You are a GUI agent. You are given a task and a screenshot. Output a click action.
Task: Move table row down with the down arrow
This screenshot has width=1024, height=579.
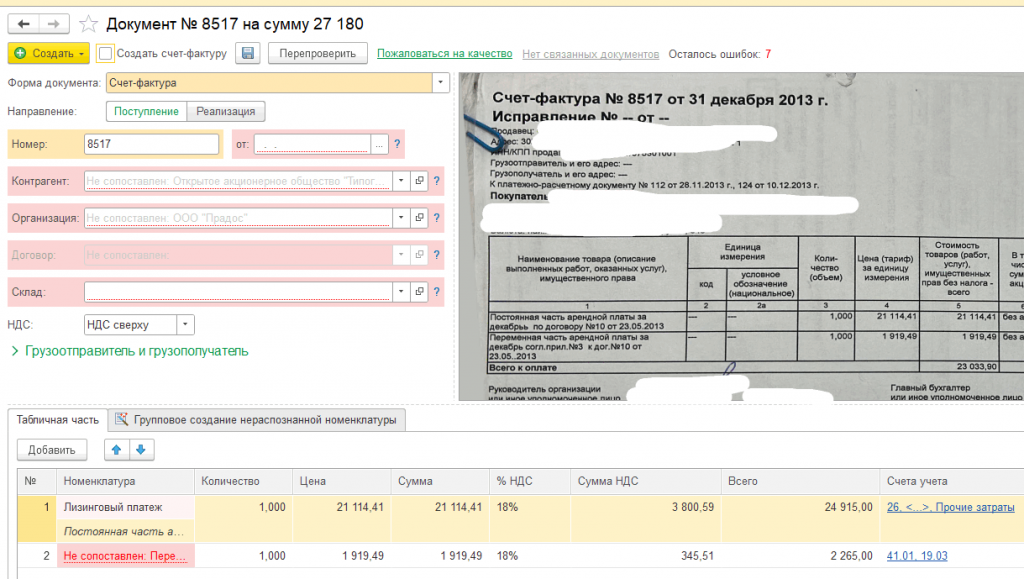pyautogui.click(x=141, y=450)
